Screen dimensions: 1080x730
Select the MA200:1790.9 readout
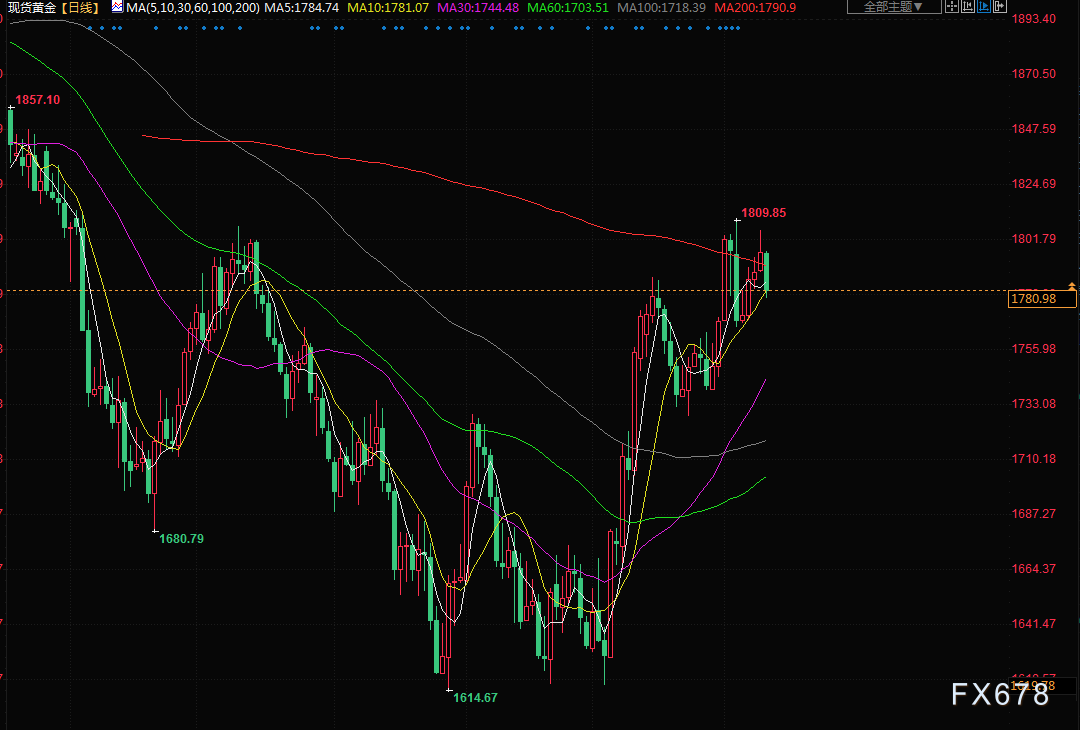click(x=755, y=8)
